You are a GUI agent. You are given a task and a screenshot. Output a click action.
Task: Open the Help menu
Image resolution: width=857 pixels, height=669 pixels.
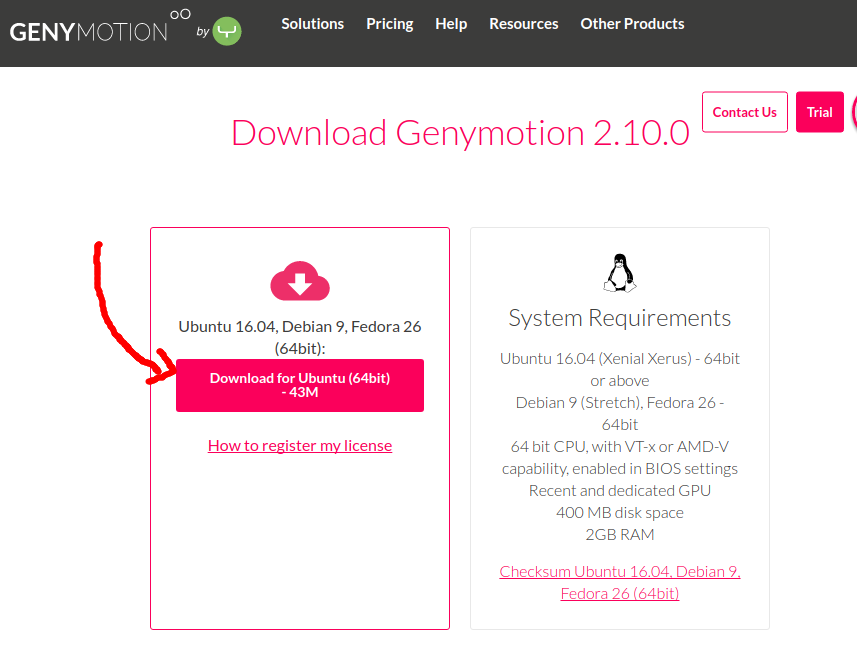point(451,24)
